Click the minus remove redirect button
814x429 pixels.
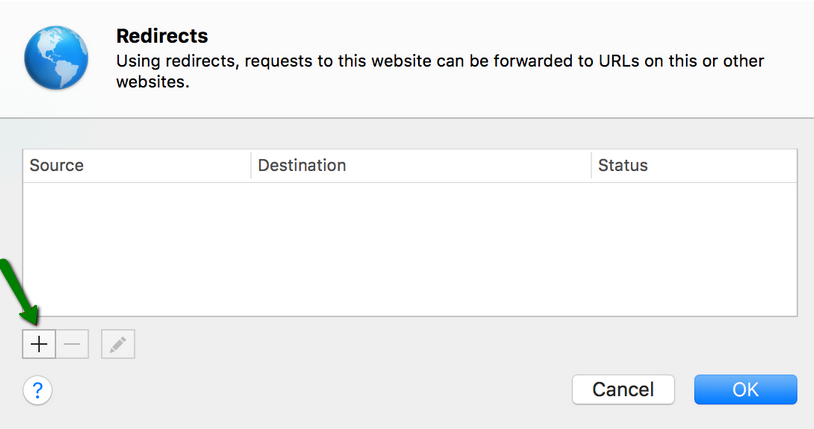(x=72, y=344)
